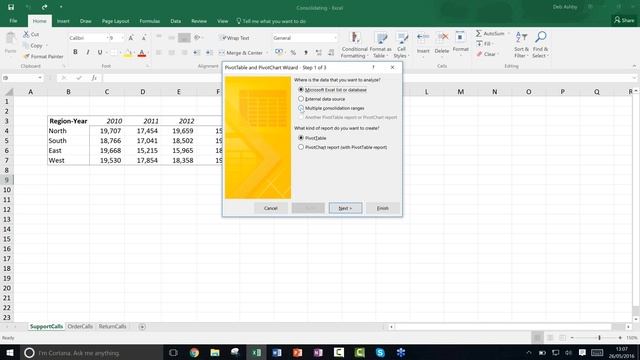Click the Clear eraser icon
The width and height of the screenshot is (640, 360).
[480, 54]
